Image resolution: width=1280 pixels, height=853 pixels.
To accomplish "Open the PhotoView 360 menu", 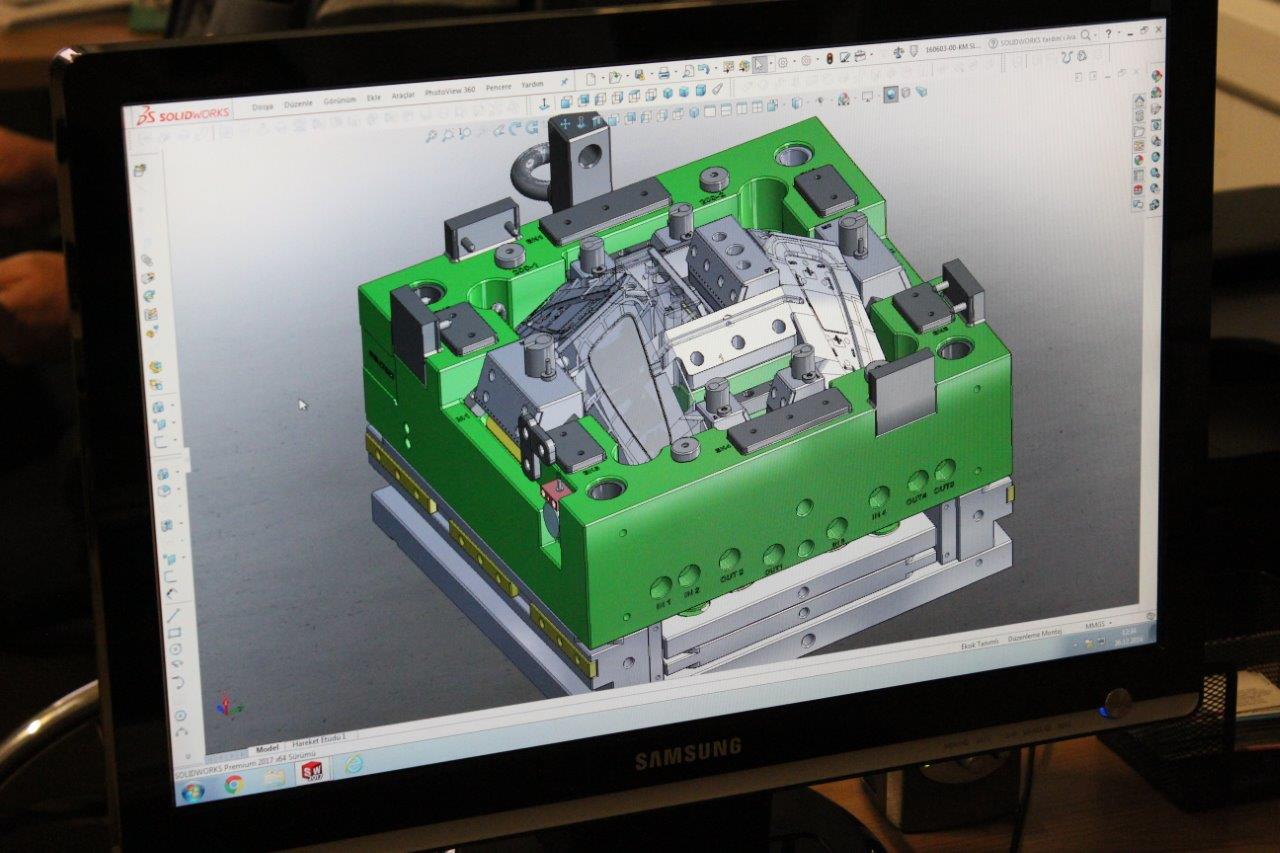I will pyautogui.click(x=450, y=91).
